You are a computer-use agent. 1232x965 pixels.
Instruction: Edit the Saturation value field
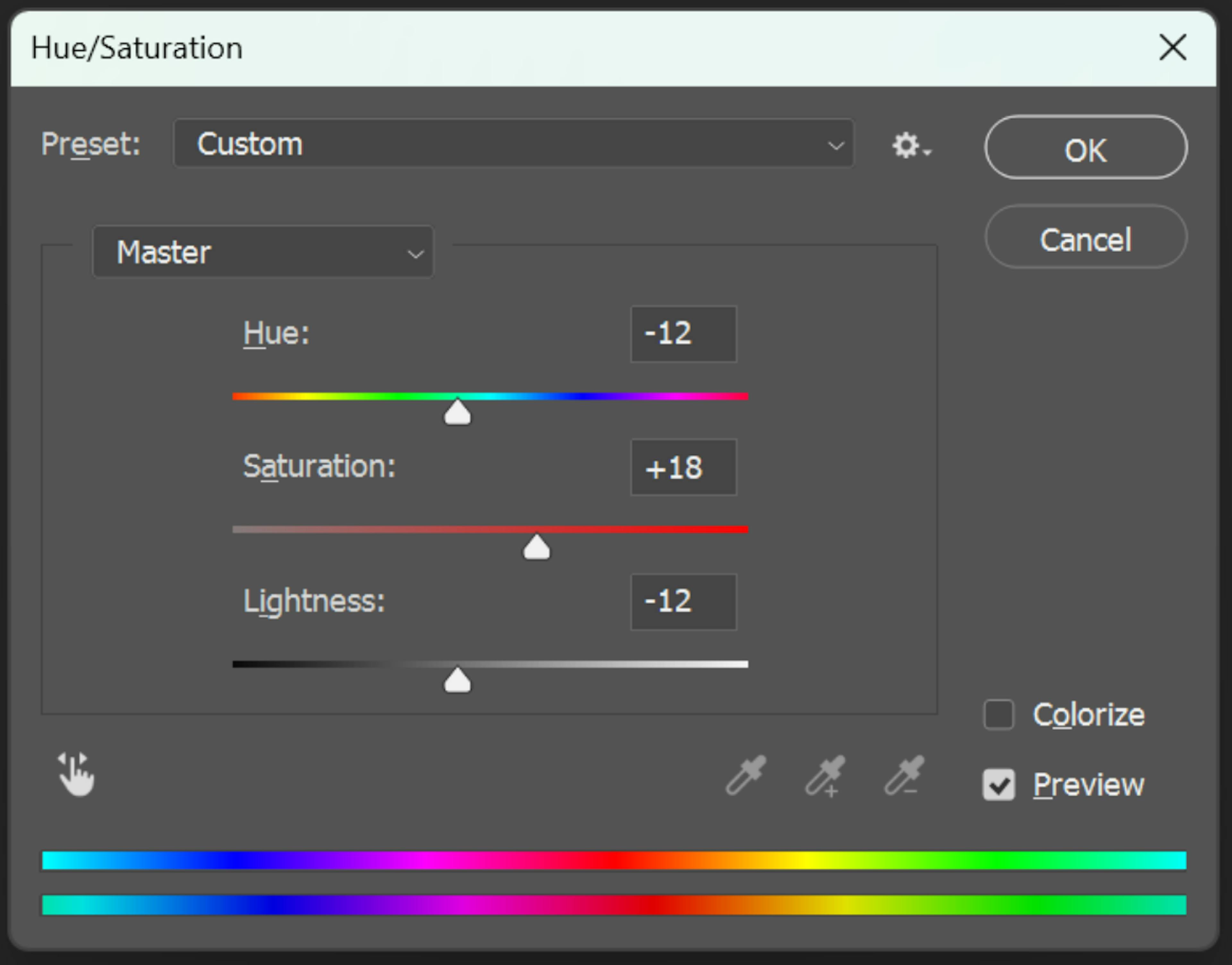pos(683,467)
